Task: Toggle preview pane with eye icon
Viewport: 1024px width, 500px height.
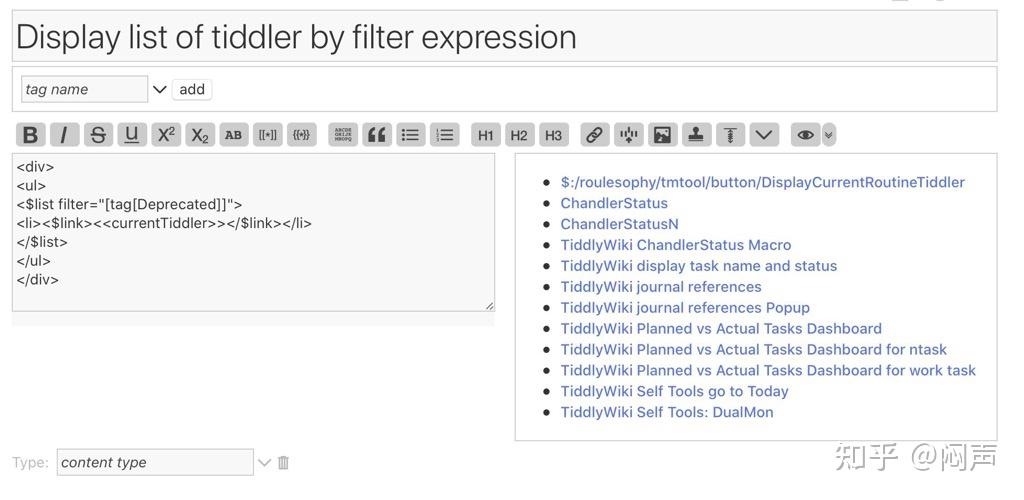Action: click(x=804, y=135)
